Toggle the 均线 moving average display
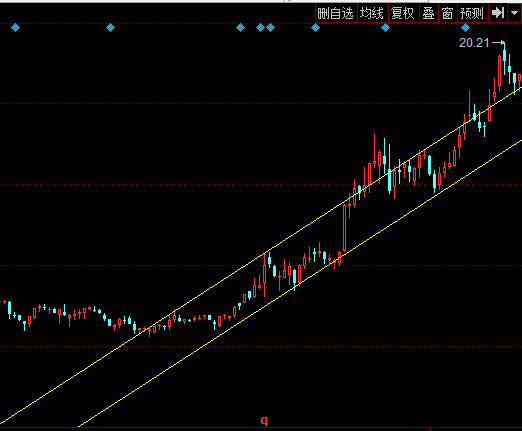The height and width of the screenshot is (431, 522). (x=372, y=13)
